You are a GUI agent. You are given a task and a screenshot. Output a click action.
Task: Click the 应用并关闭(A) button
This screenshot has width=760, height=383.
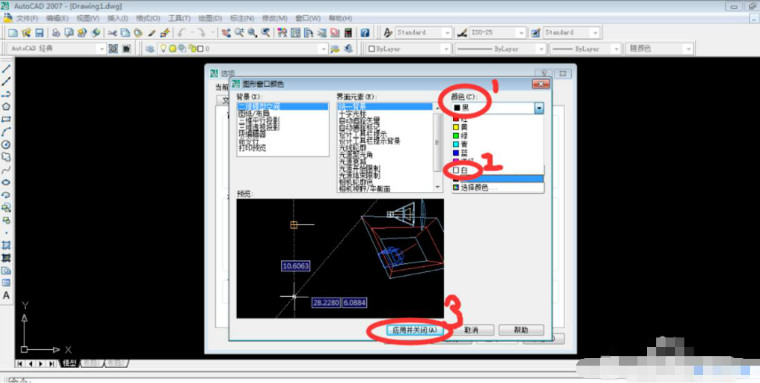pyautogui.click(x=414, y=330)
